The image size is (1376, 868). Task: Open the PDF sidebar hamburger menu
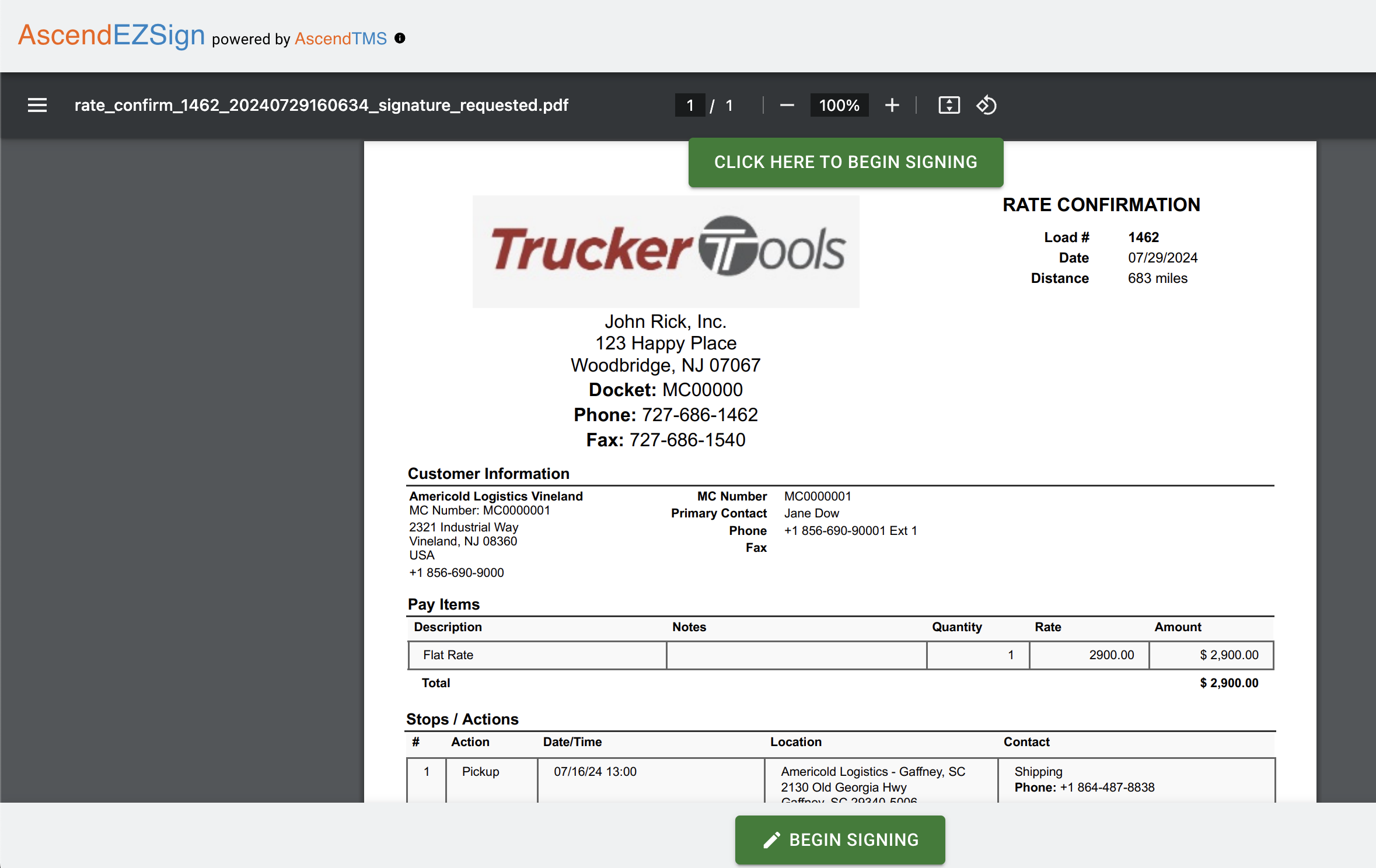37,106
